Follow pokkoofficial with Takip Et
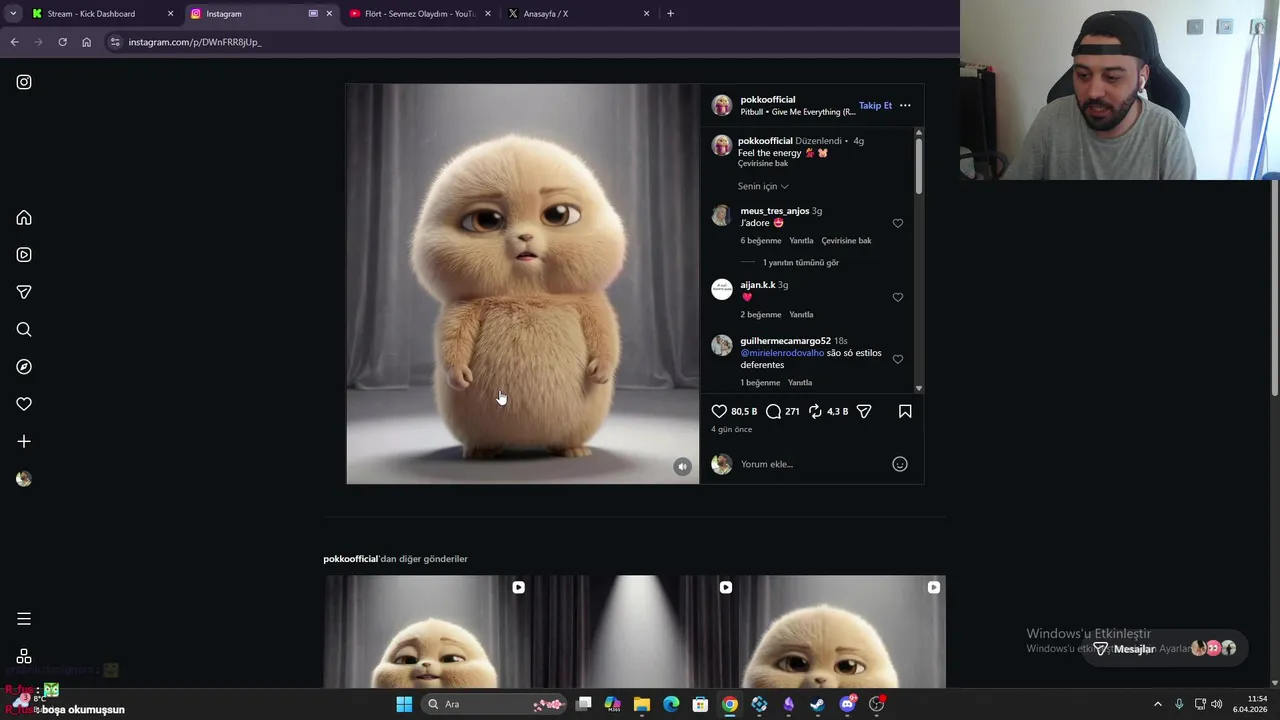The image size is (1280, 720). point(875,105)
